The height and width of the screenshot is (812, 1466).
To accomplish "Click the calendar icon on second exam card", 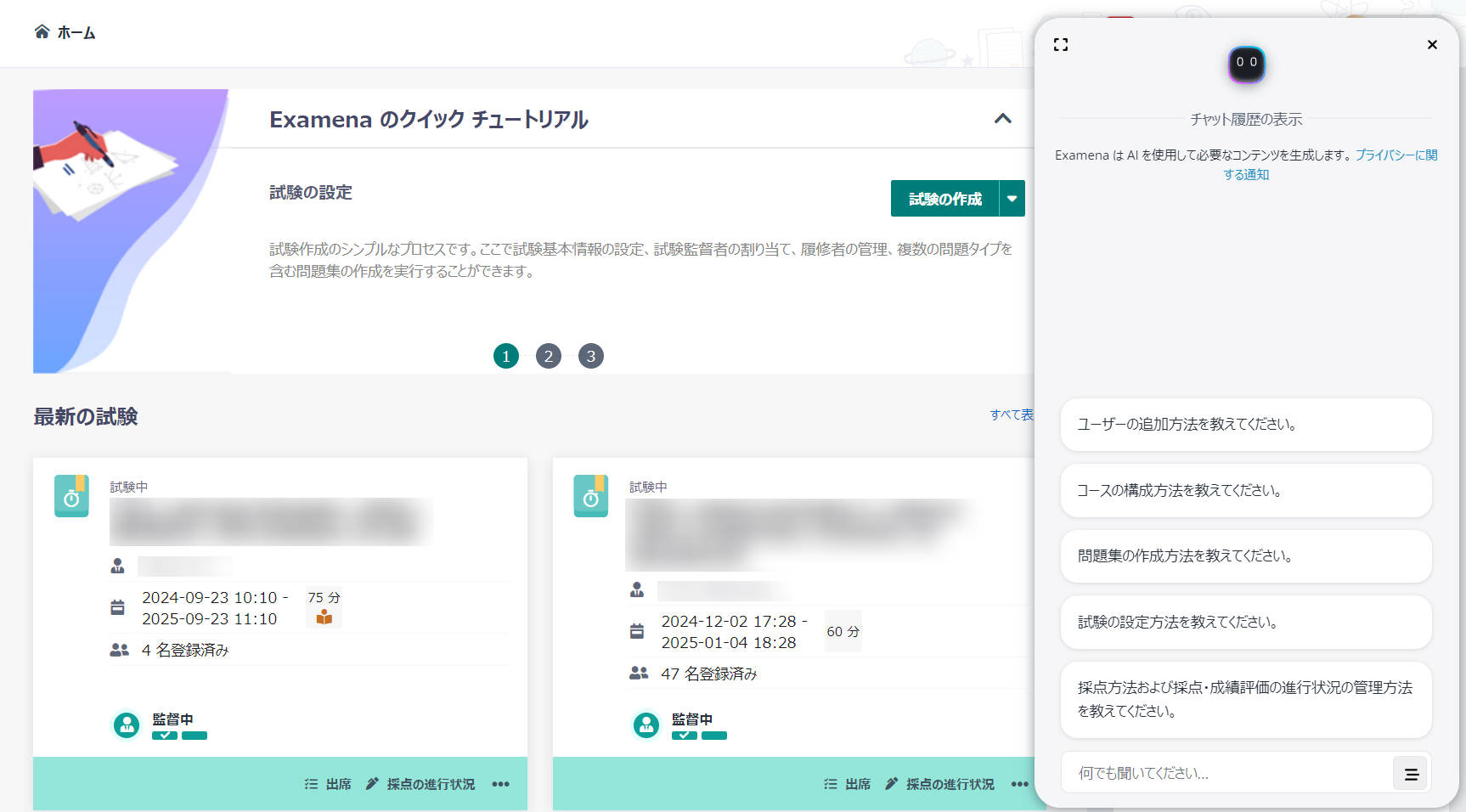I will (637, 632).
